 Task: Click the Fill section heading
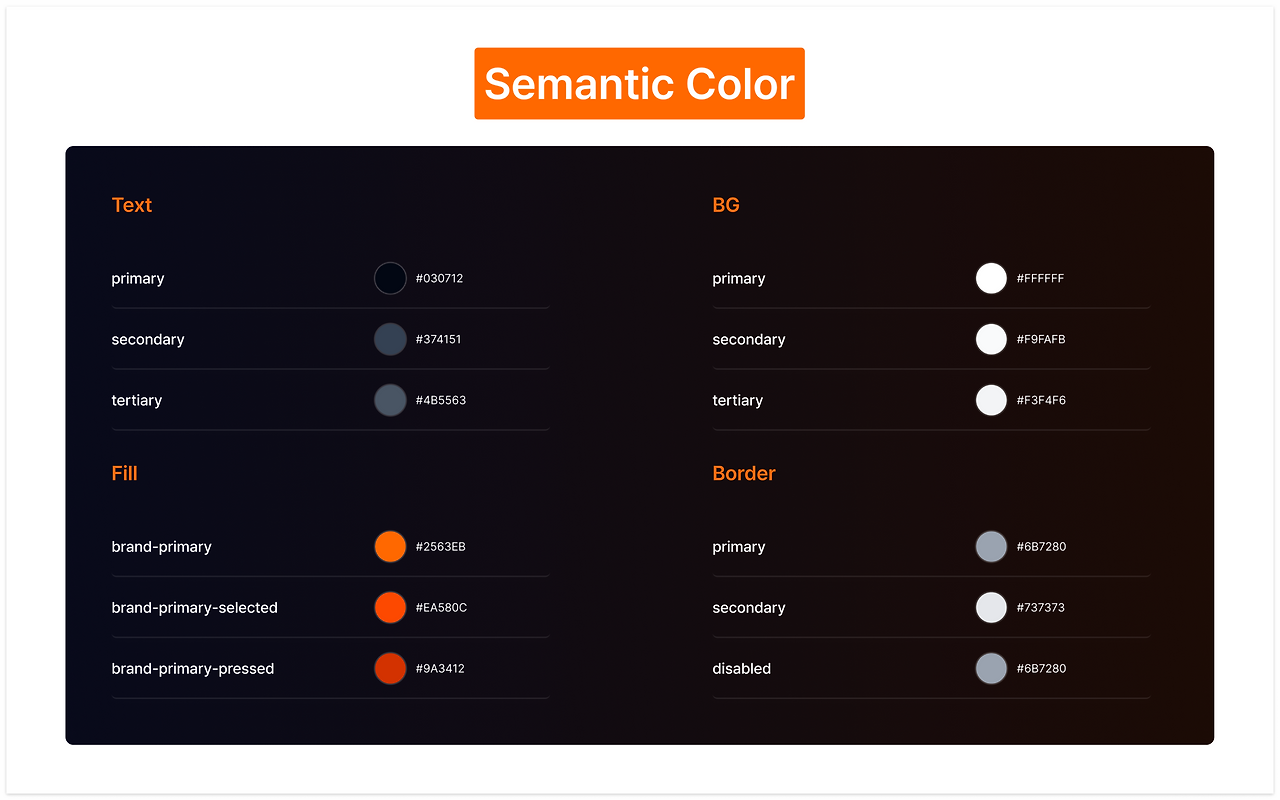(x=125, y=473)
